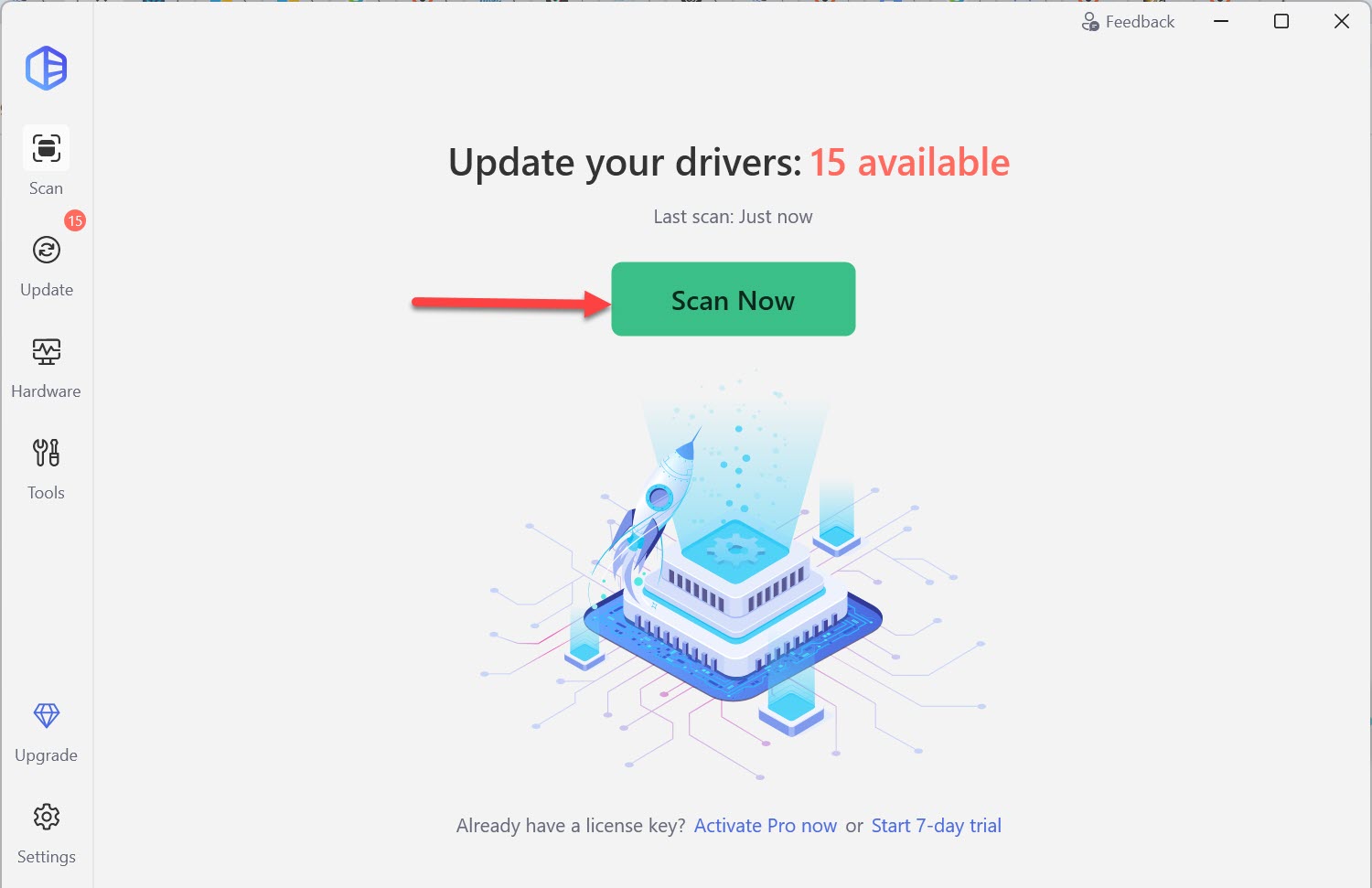Viewport: 1372px width, 888px height.
Task: Click the Driver Easy logo icon
Action: click(47, 68)
